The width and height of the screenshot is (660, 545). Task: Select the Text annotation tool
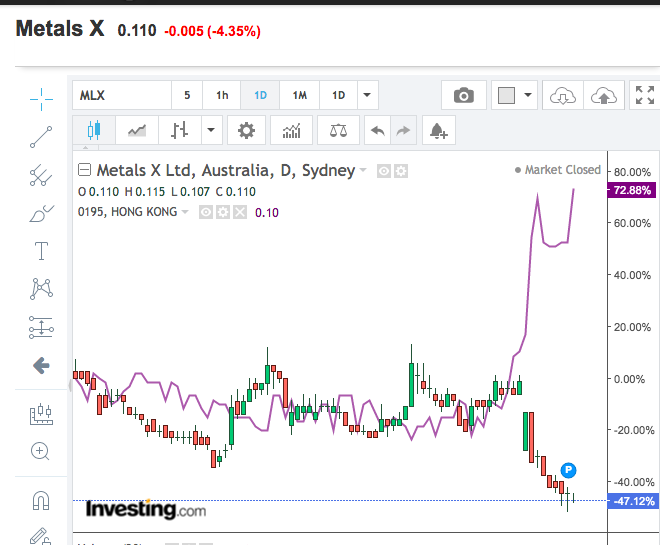pos(41,251)
